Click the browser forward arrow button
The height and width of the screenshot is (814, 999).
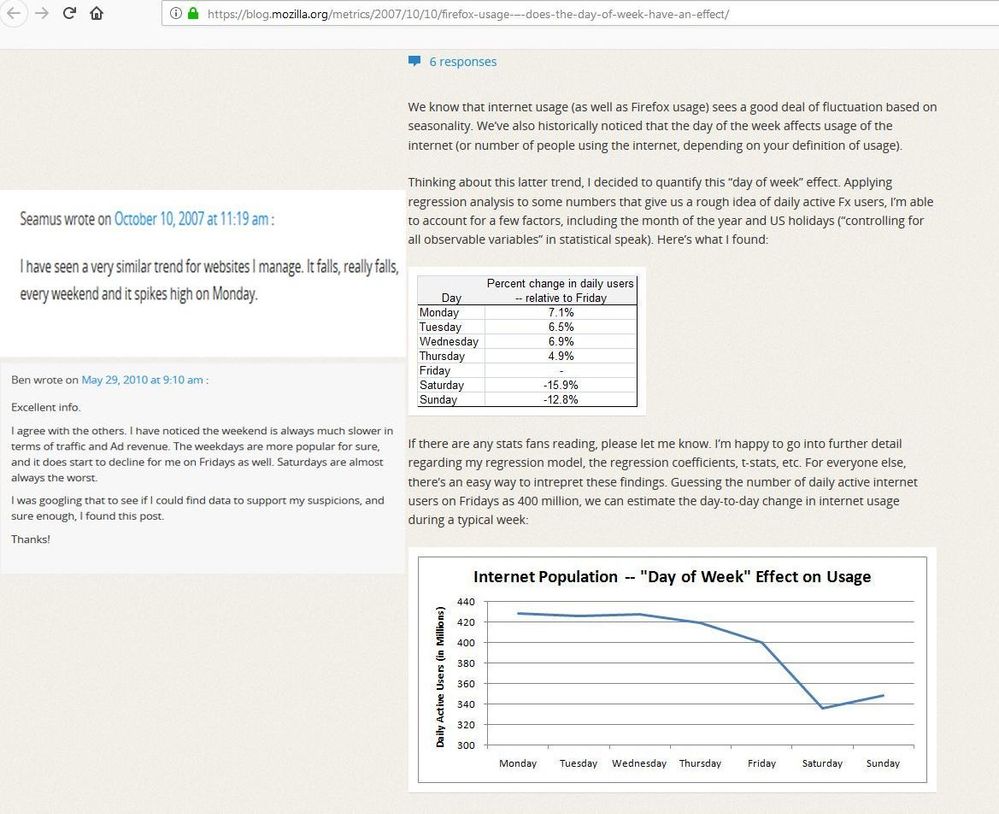(40, 14)
